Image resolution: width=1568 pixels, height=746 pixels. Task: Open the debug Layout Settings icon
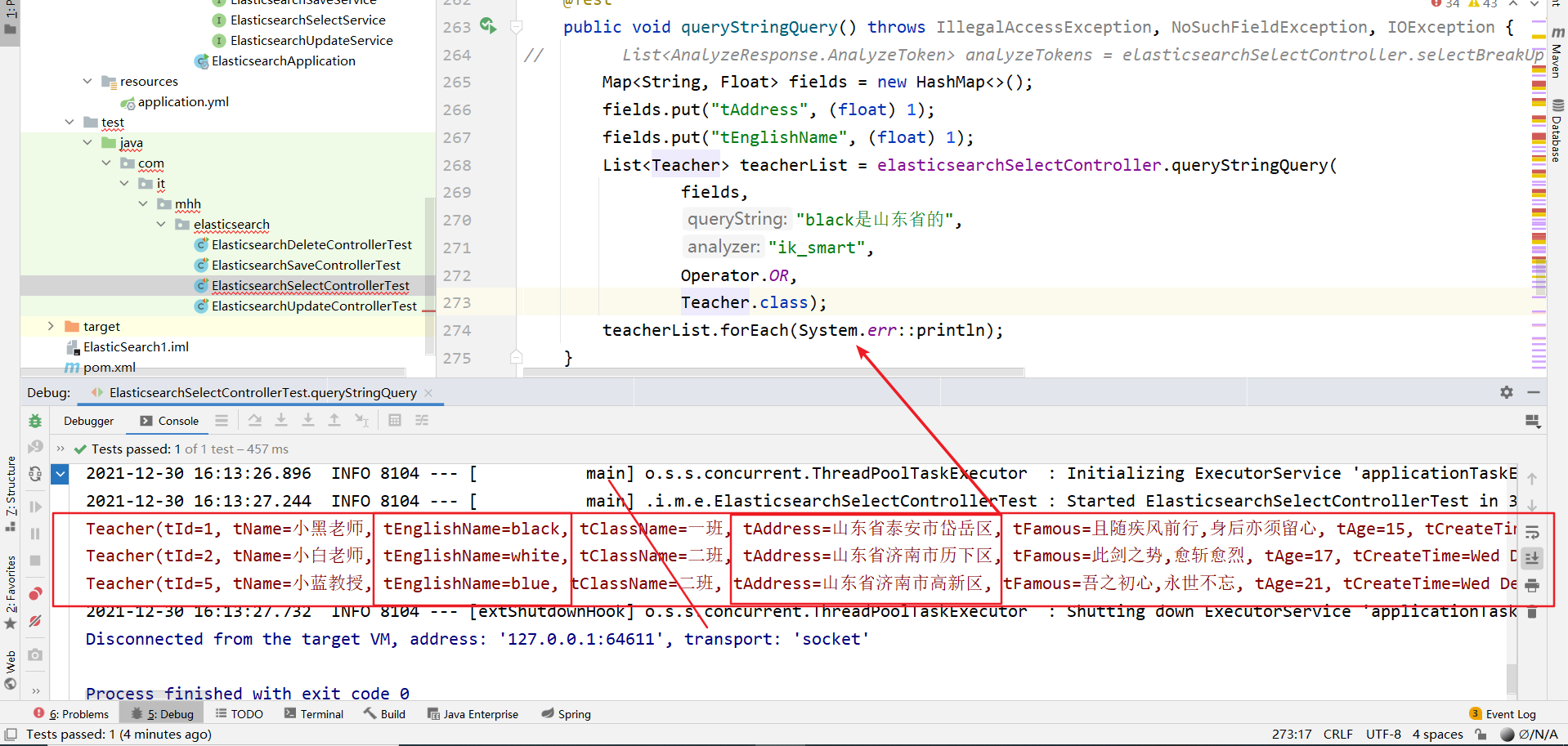[x=1533, y=421]
